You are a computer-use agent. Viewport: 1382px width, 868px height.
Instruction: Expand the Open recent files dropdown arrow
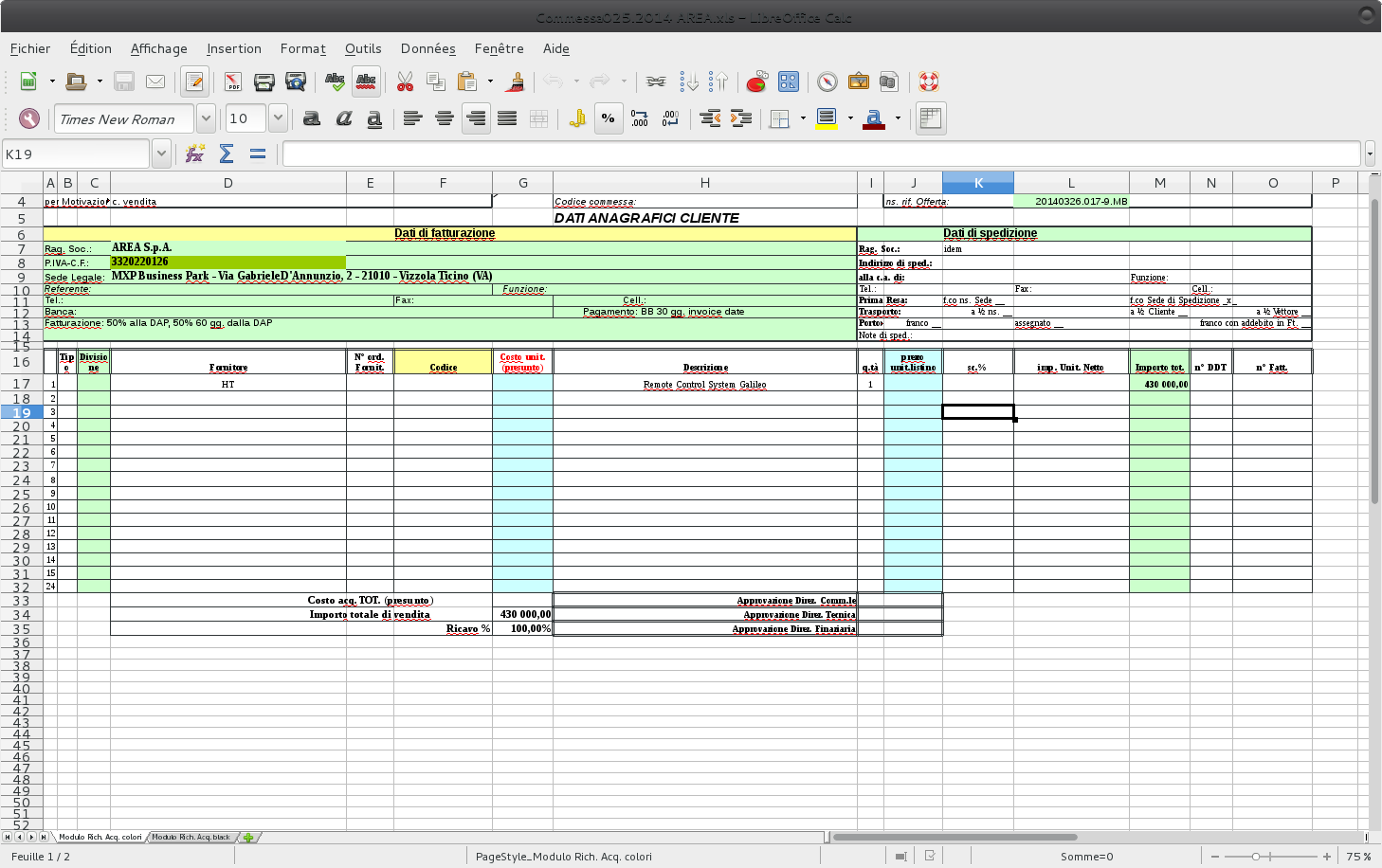[x=100, y=81]
